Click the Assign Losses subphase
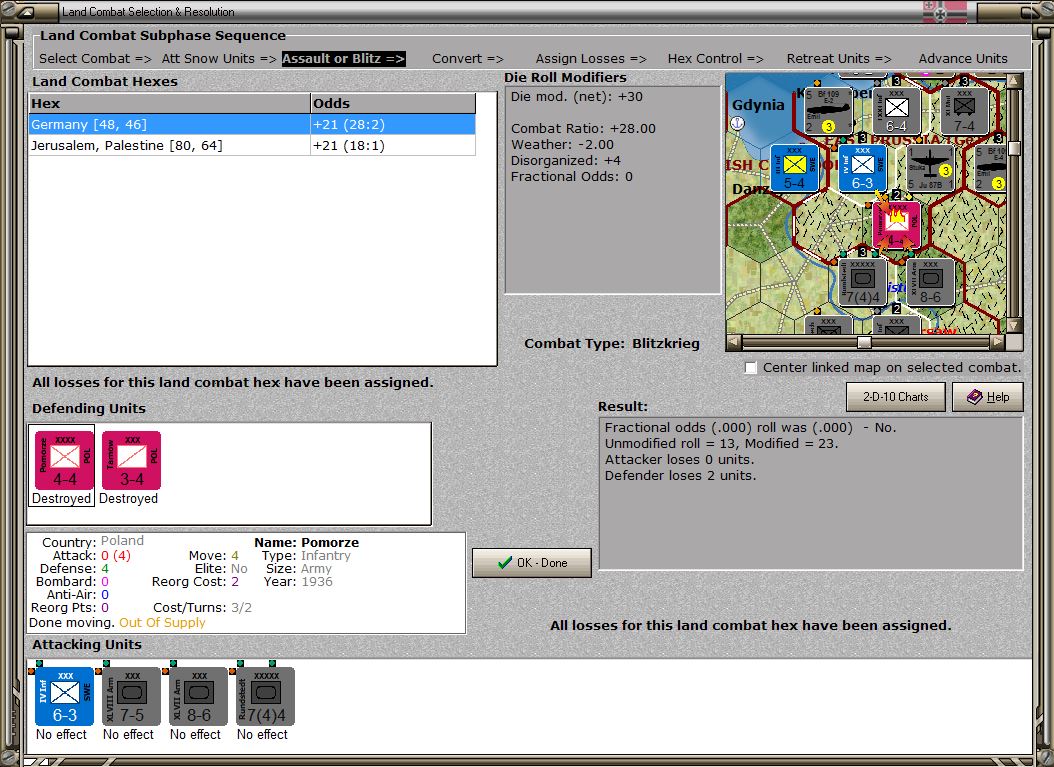The image size is (1054, 767). click(591, 58)
